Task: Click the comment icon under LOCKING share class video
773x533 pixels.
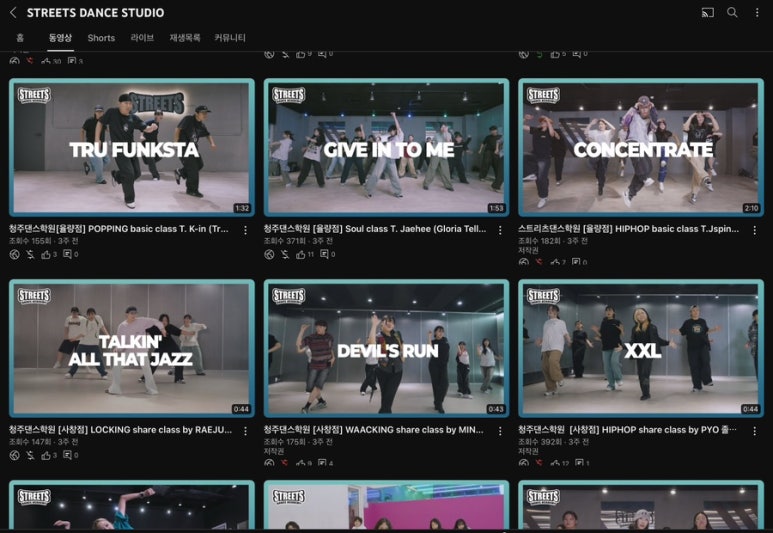Action: tap(68, 455)
